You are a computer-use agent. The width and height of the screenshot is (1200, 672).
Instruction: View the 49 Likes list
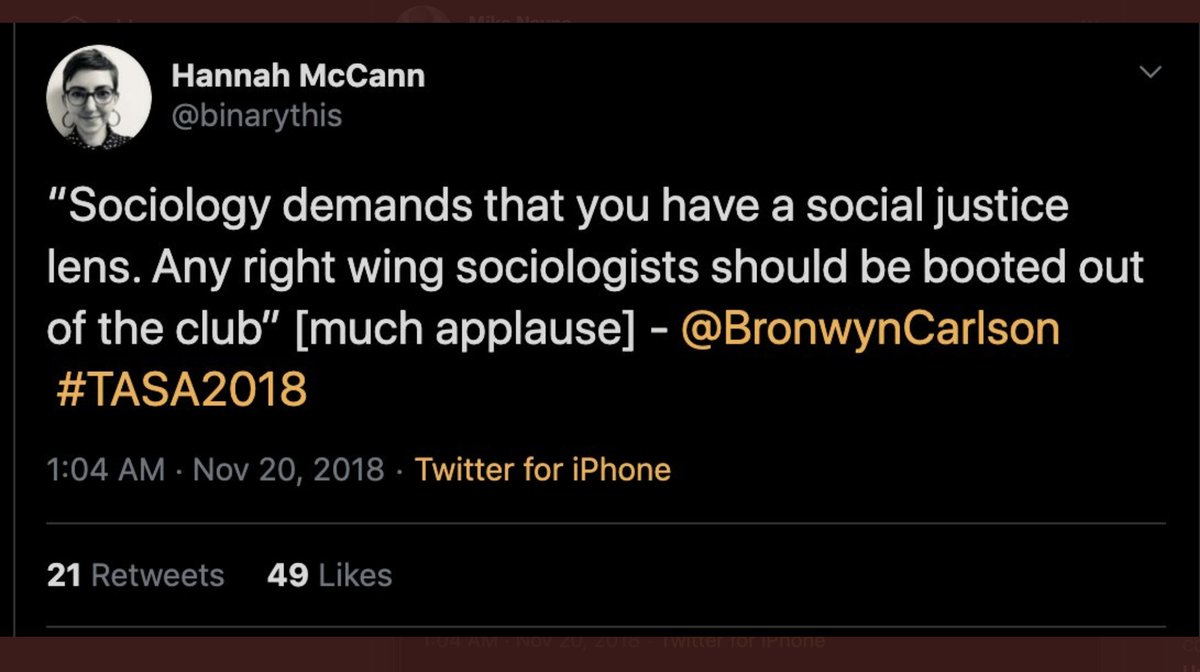tap(330, 575)
